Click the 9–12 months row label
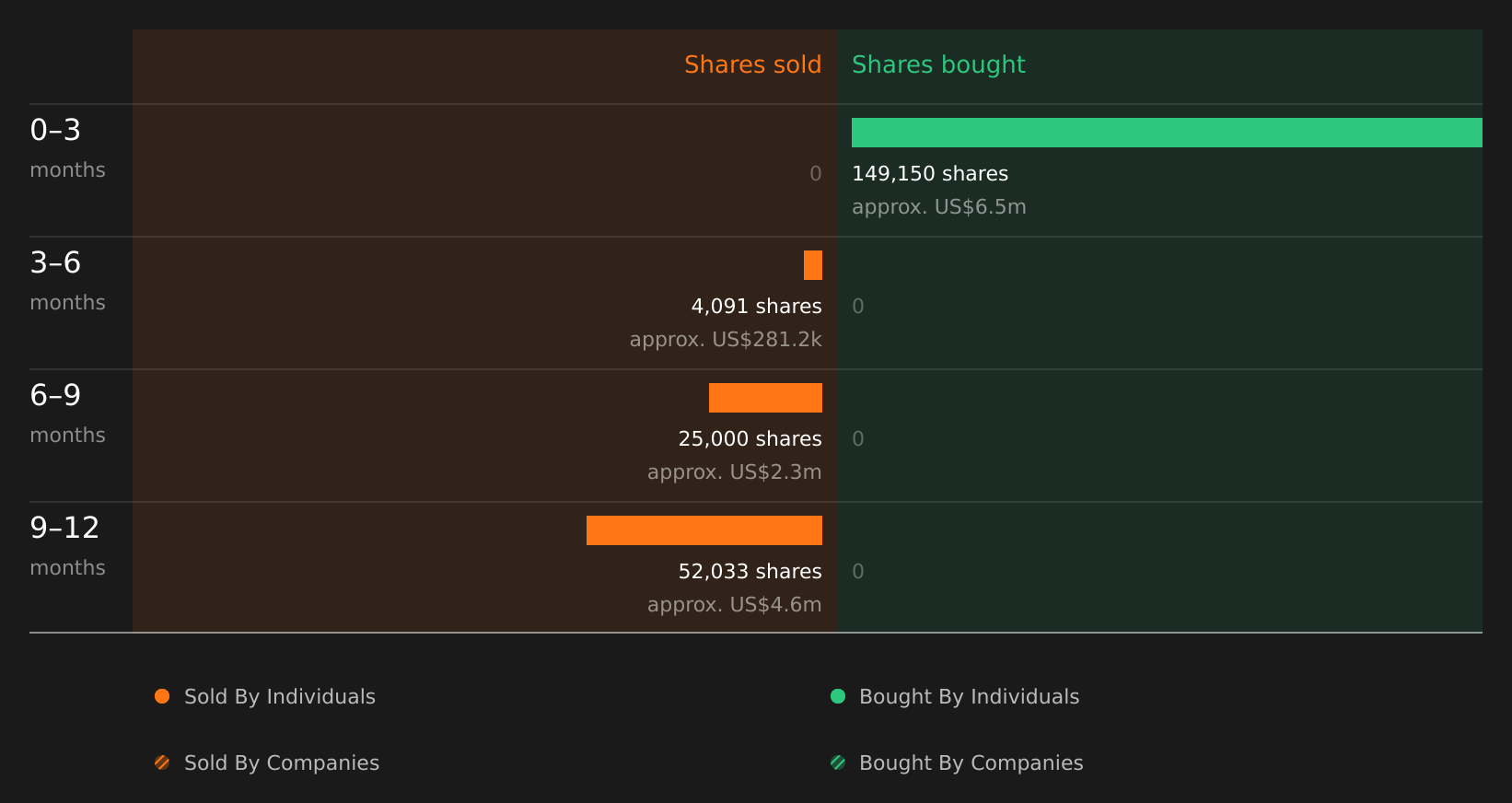Image resolution: width=1512 pixels, height=803 pixels. point(68,546)
